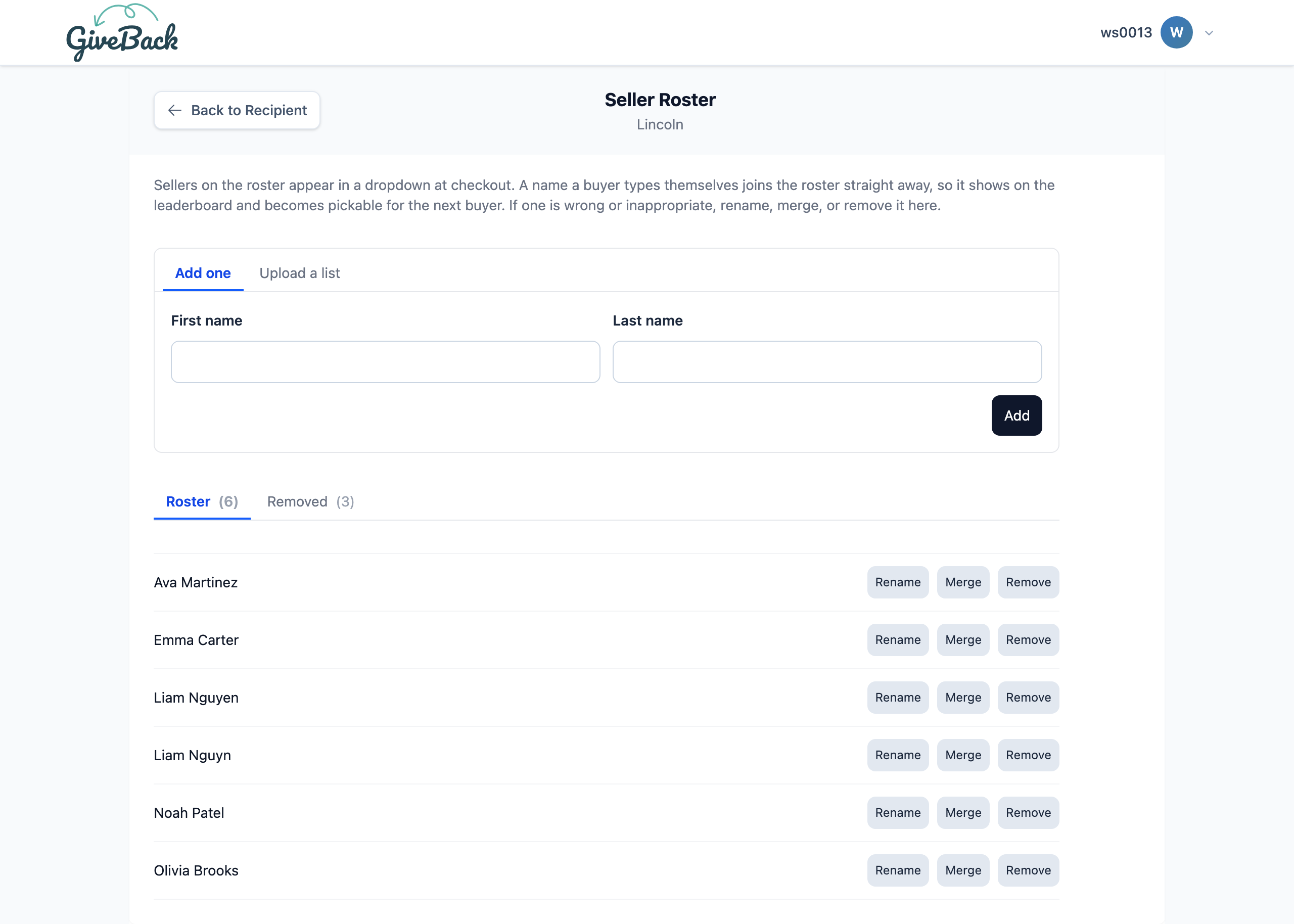Click the ws0013 username text
Viewport: 1294px width, 924px height.
1126,32
